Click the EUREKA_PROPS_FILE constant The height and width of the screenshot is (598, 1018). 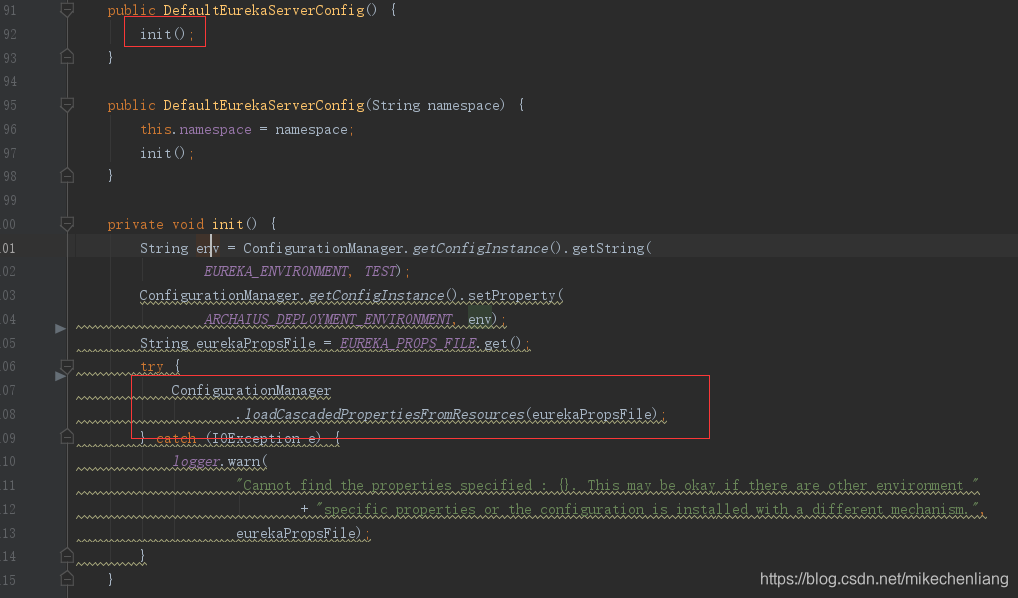click(408, 343)
